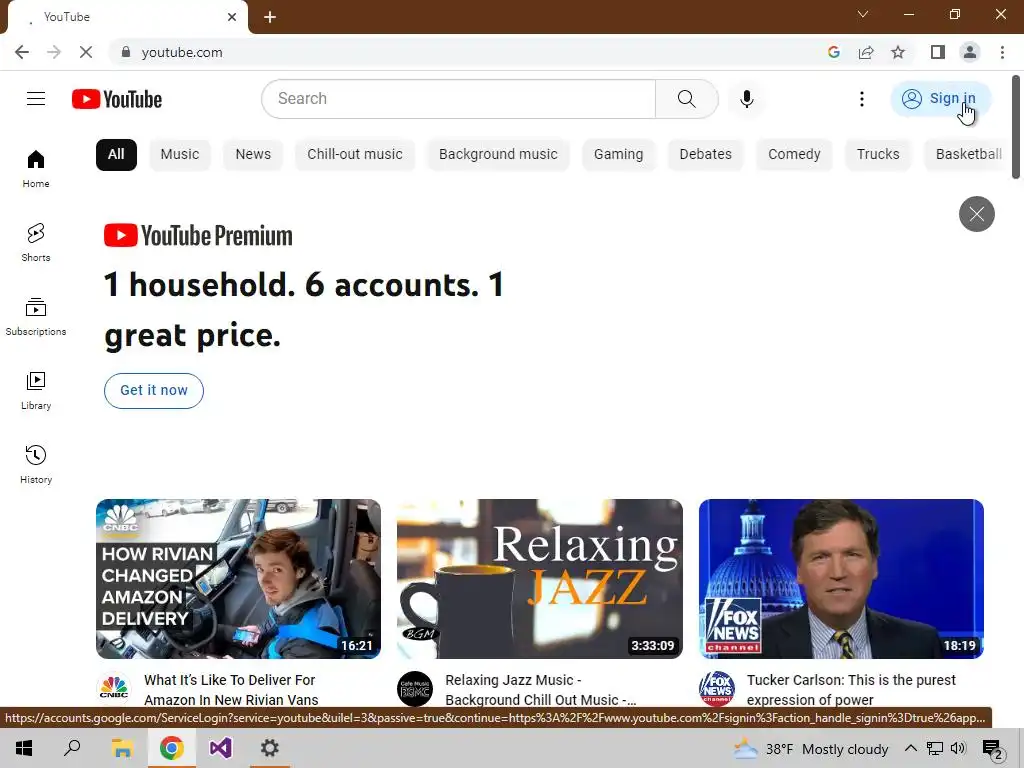This screenshot has height=768, width=1024.
Task: Open Visual Studio from taskbar
Action: point(221,748)
